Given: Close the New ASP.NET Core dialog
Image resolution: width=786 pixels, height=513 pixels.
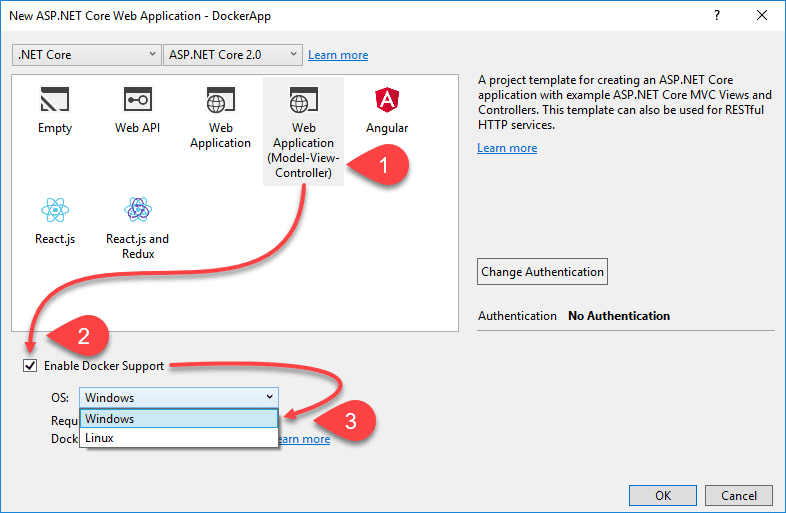Looking at the screenshot, I should [x=761, y=16].
